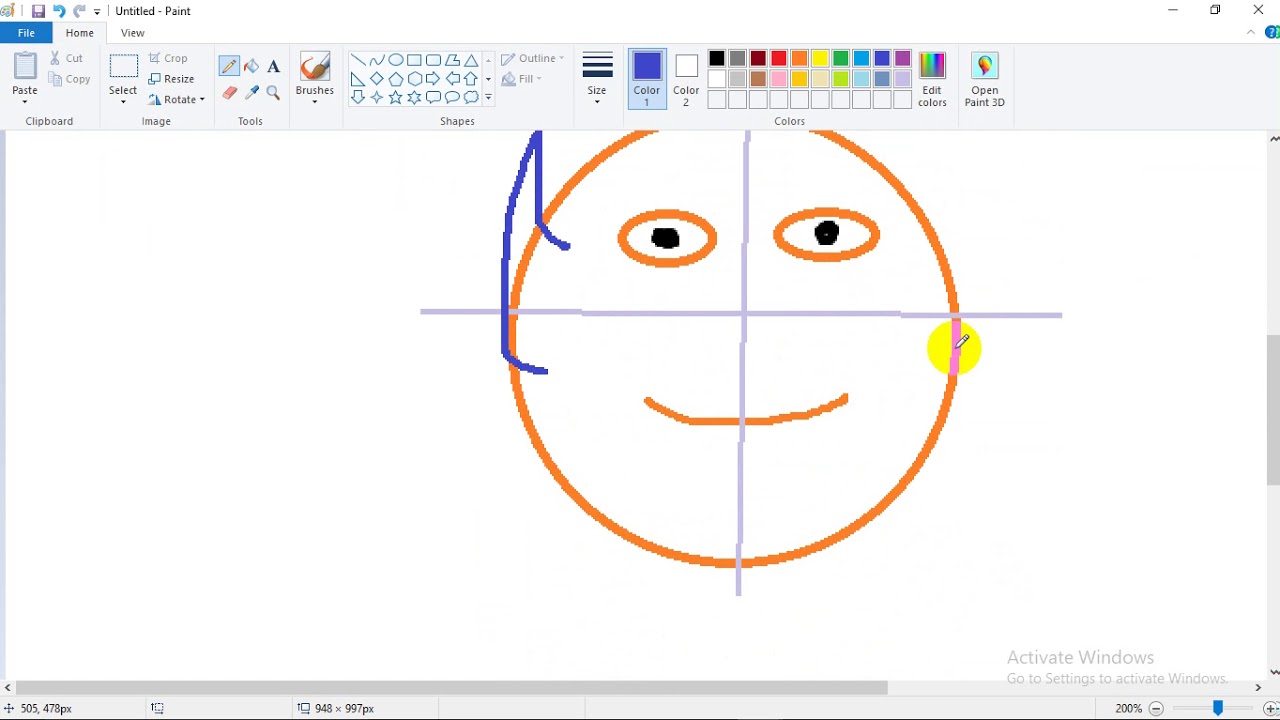Expand the Shapes gallery more arrow
1280x720 pixels.
488,98
